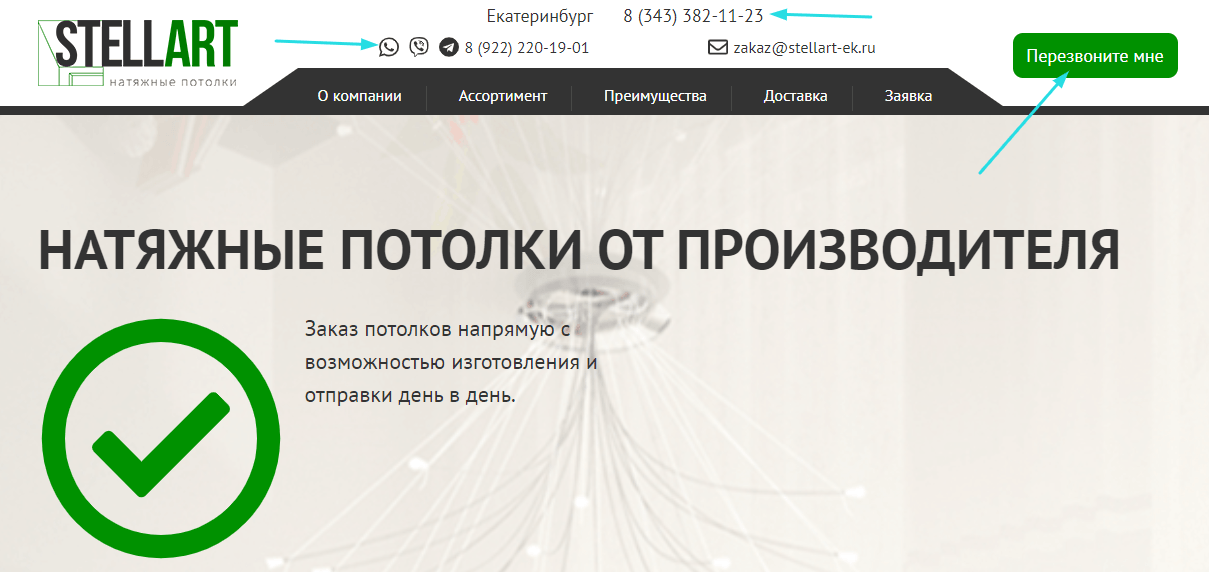
Task: Click the heading 'Натяжные потолки от производителя'
Action: [578, 250]
